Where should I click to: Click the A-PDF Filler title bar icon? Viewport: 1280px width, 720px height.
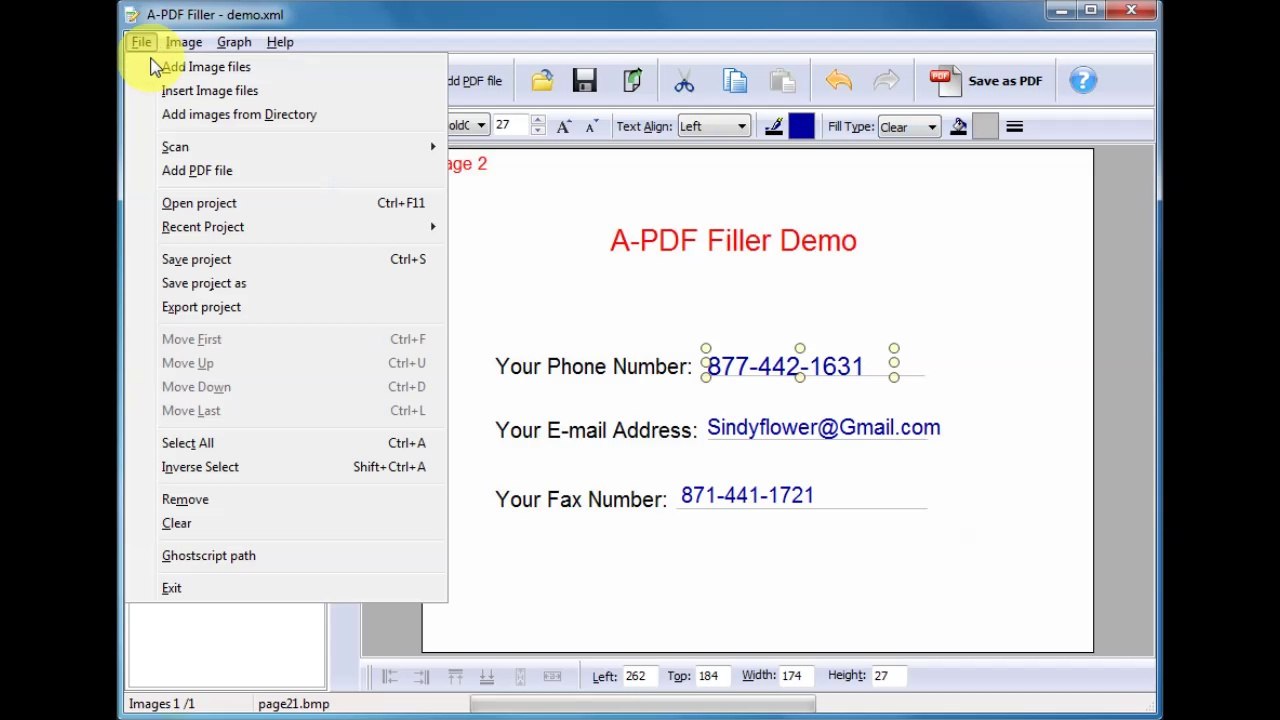133,15
